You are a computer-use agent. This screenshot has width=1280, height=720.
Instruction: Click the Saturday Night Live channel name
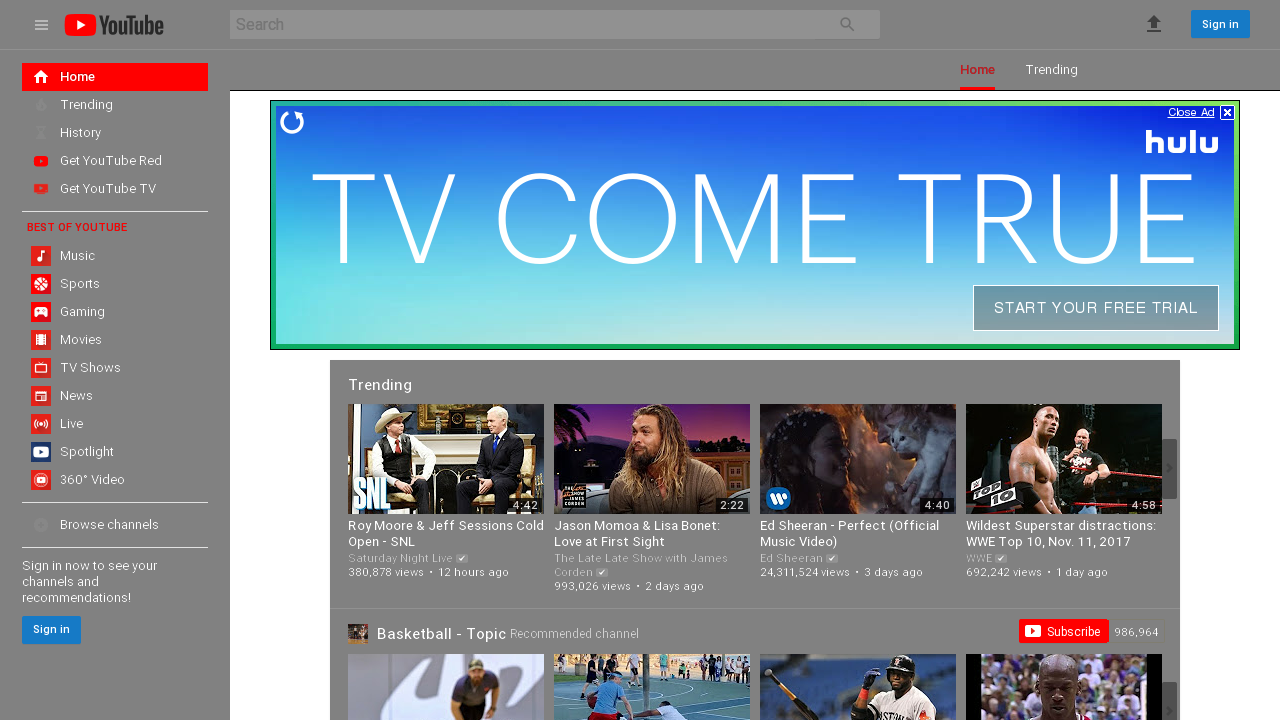click(400, 558)
